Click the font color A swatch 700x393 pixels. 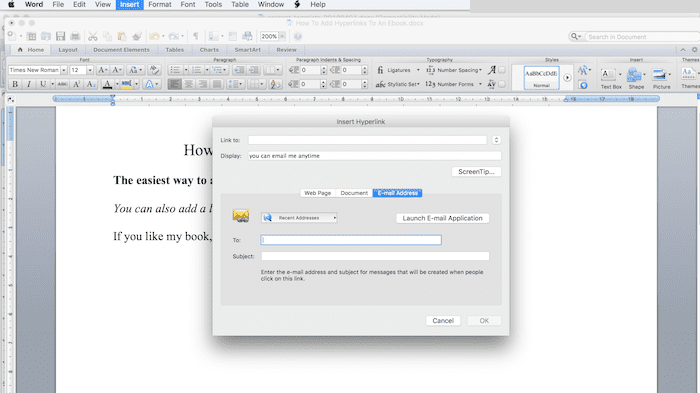point(107,84)
